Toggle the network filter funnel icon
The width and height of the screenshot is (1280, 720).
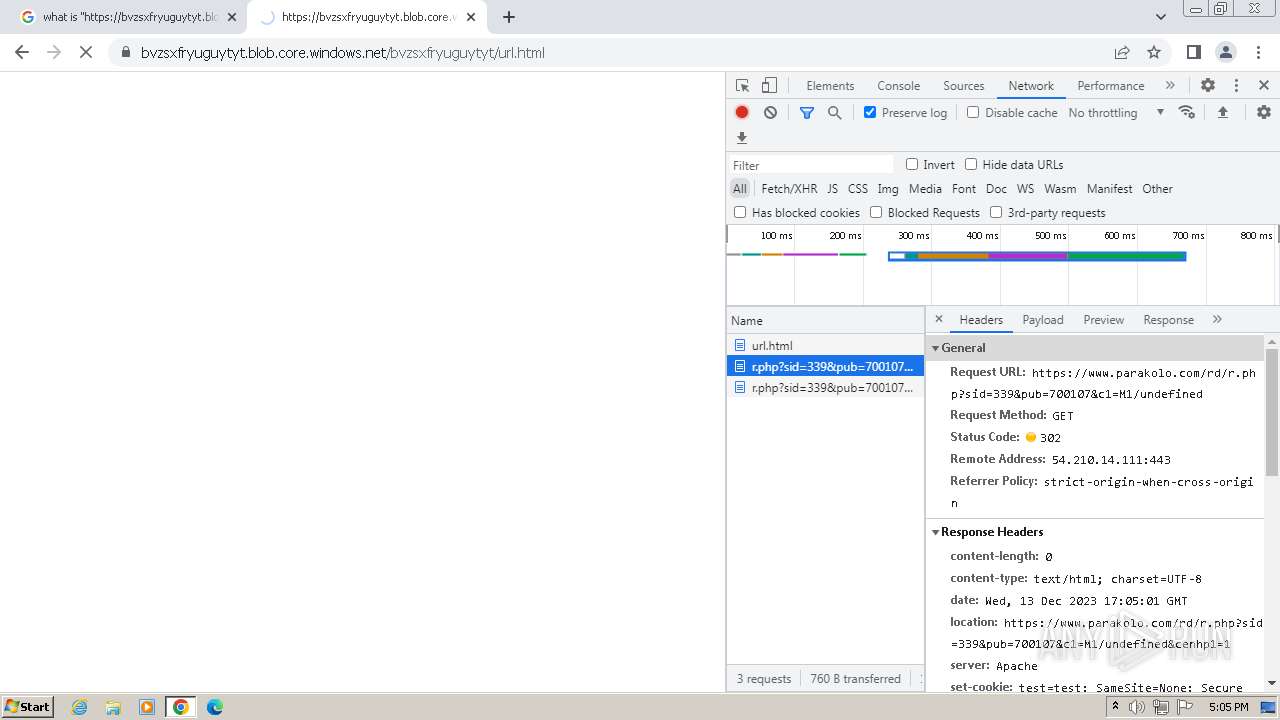(x=807, y=113)
